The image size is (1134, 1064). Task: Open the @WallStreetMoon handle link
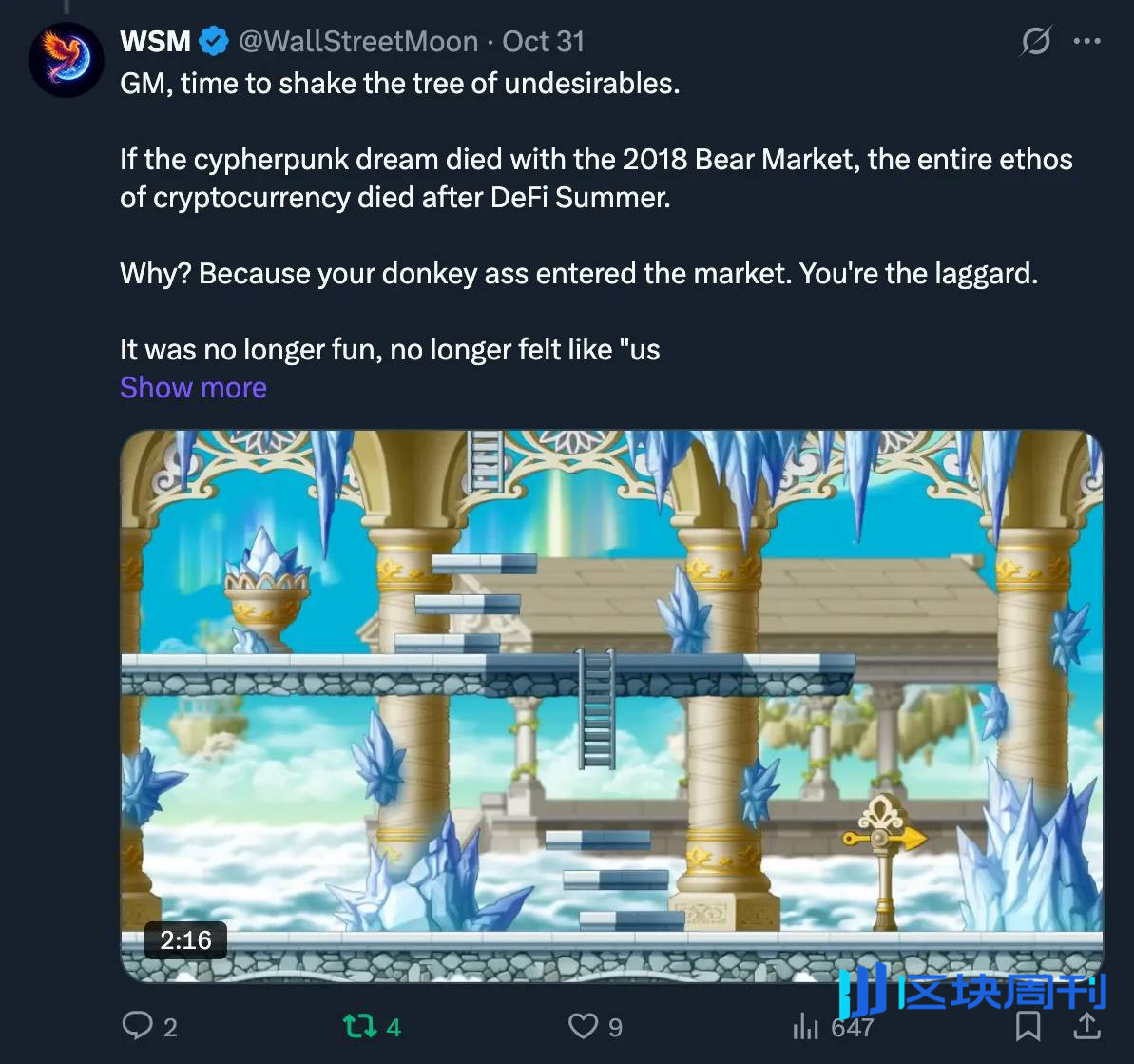(358, 42)
